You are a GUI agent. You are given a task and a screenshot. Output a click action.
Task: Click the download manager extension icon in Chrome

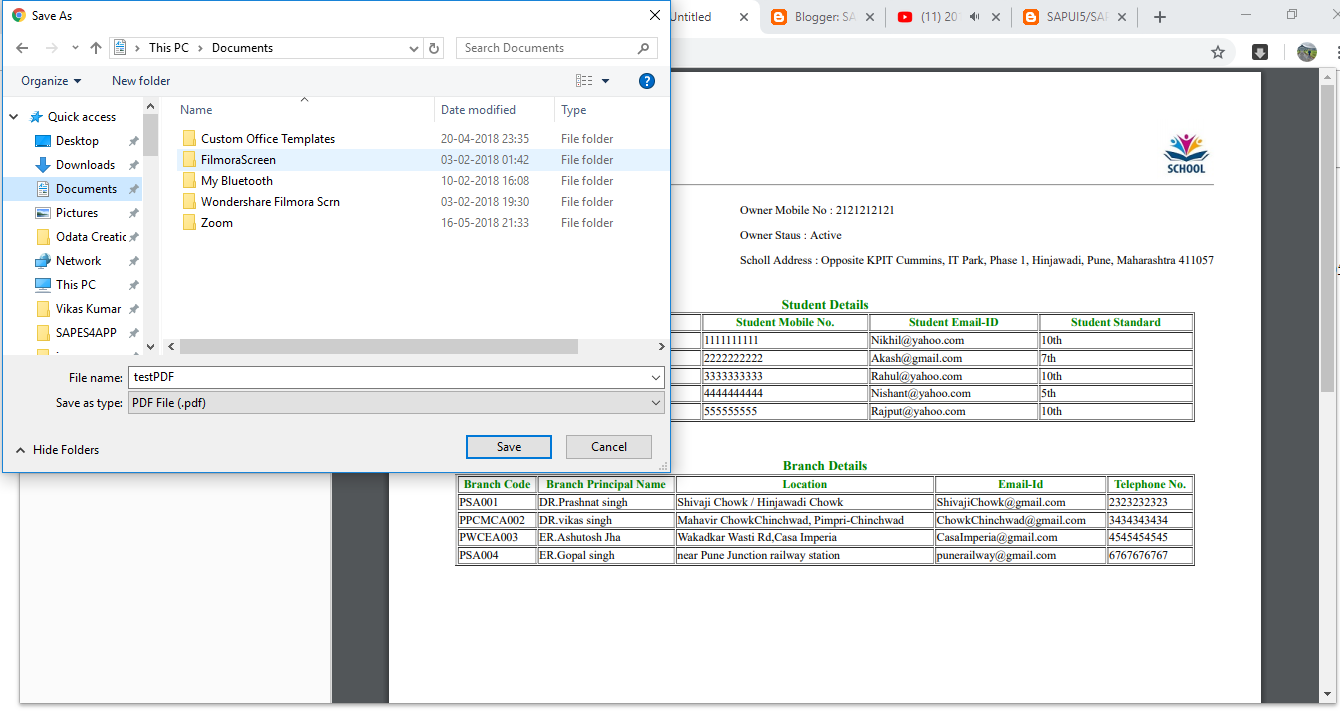coord(1260,51)
